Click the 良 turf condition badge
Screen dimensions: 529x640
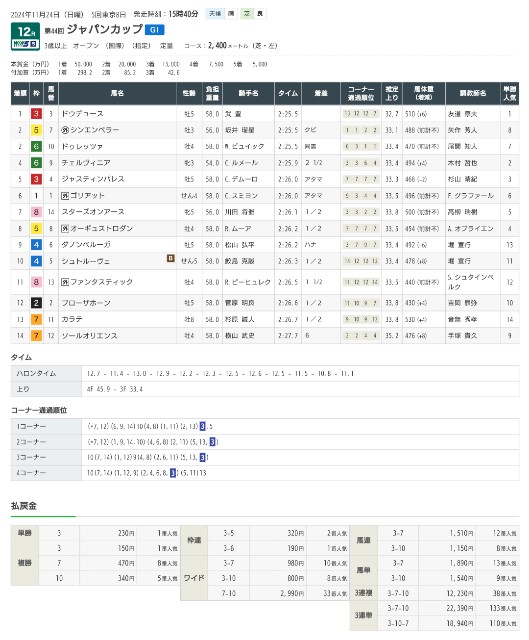260,13
